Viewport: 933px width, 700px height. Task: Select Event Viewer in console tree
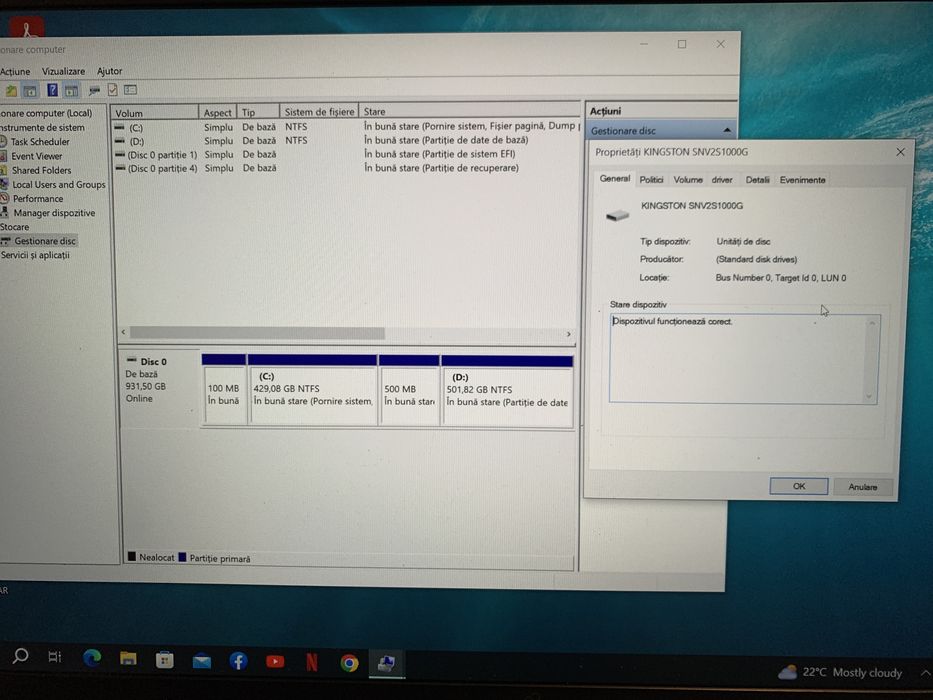pos(36,156)
